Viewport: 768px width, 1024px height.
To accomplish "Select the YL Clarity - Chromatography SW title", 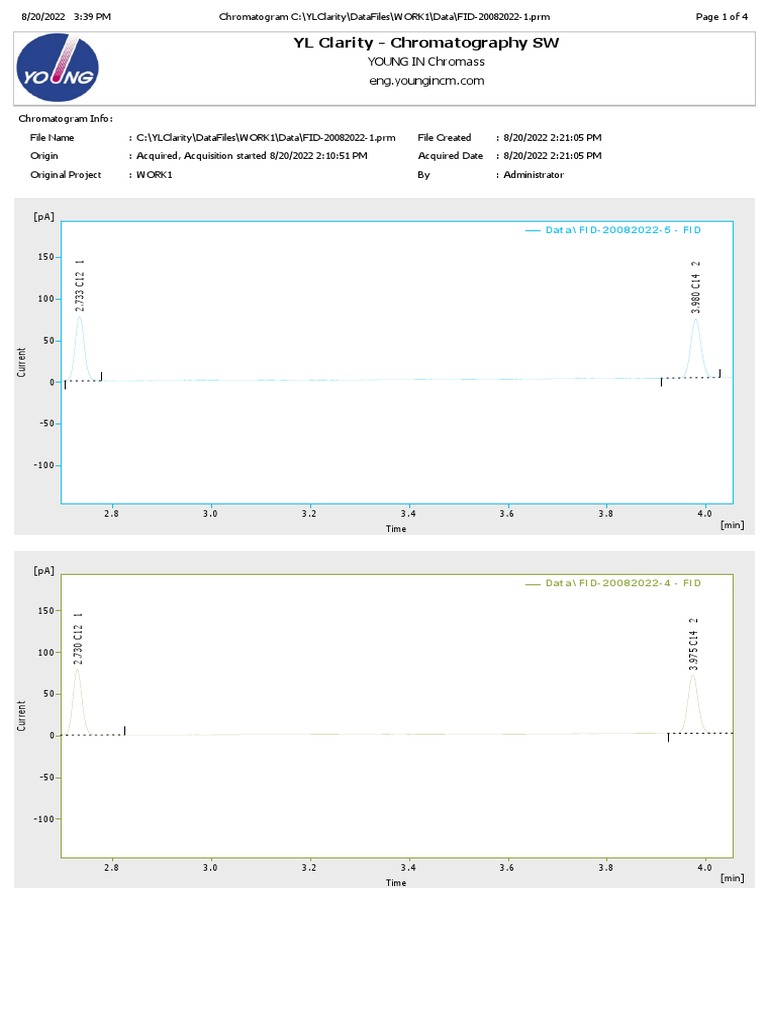I will pos(426,43).
